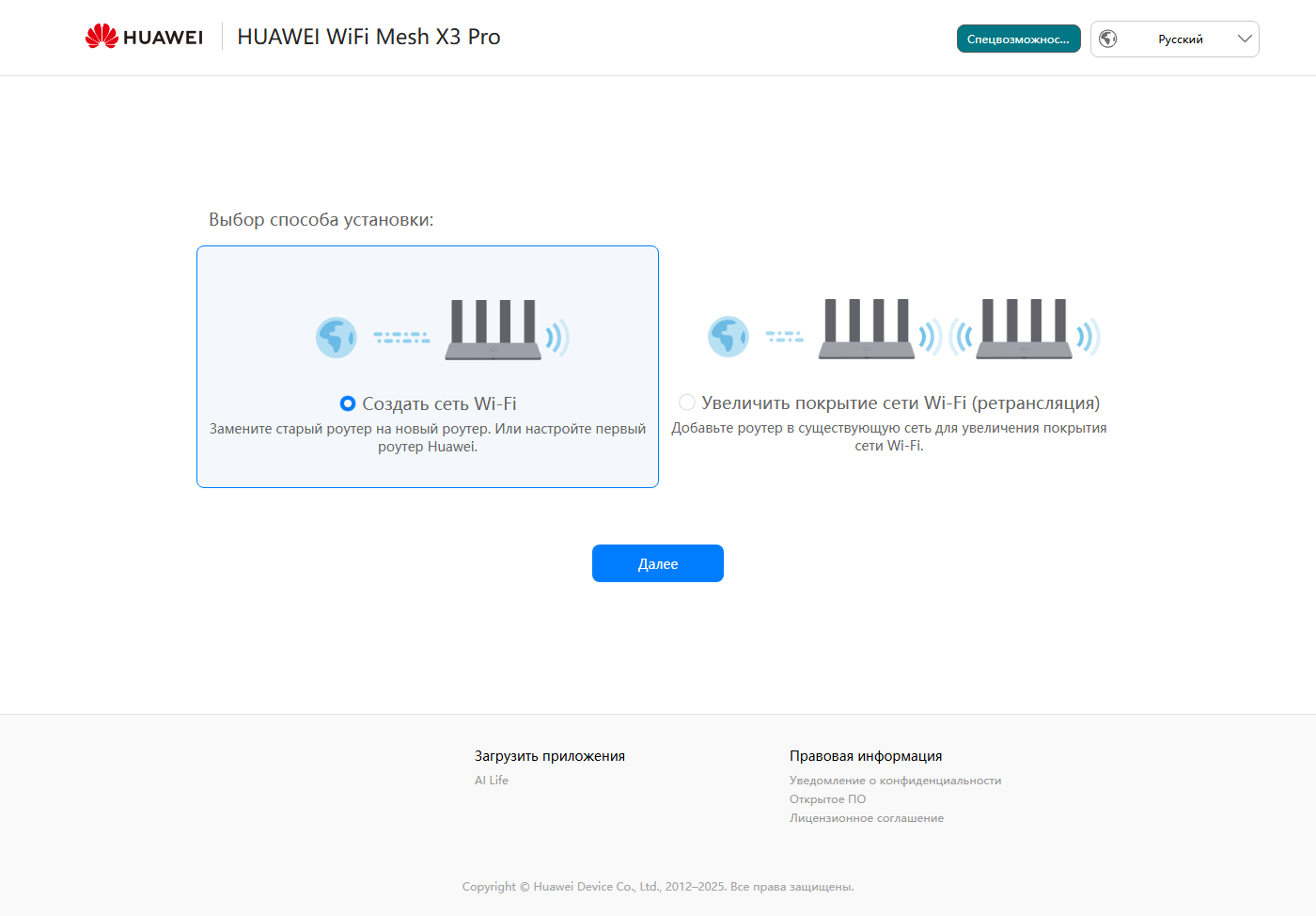Click the Далее button
Viewport: 1316px width, 916px height.
[x=658, y=563]
